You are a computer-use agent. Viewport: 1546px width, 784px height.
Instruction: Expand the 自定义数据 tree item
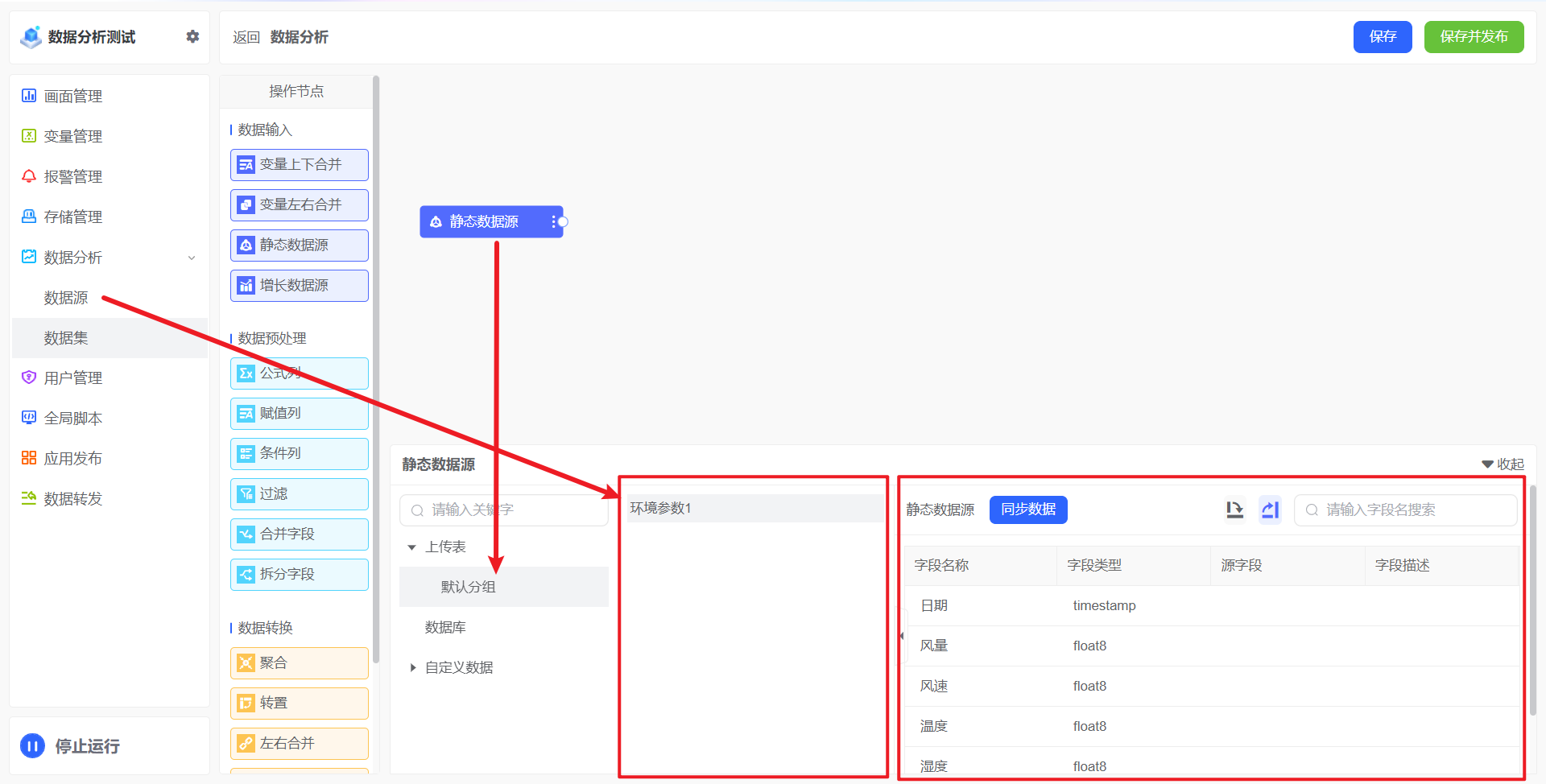(x=413, y=667)
